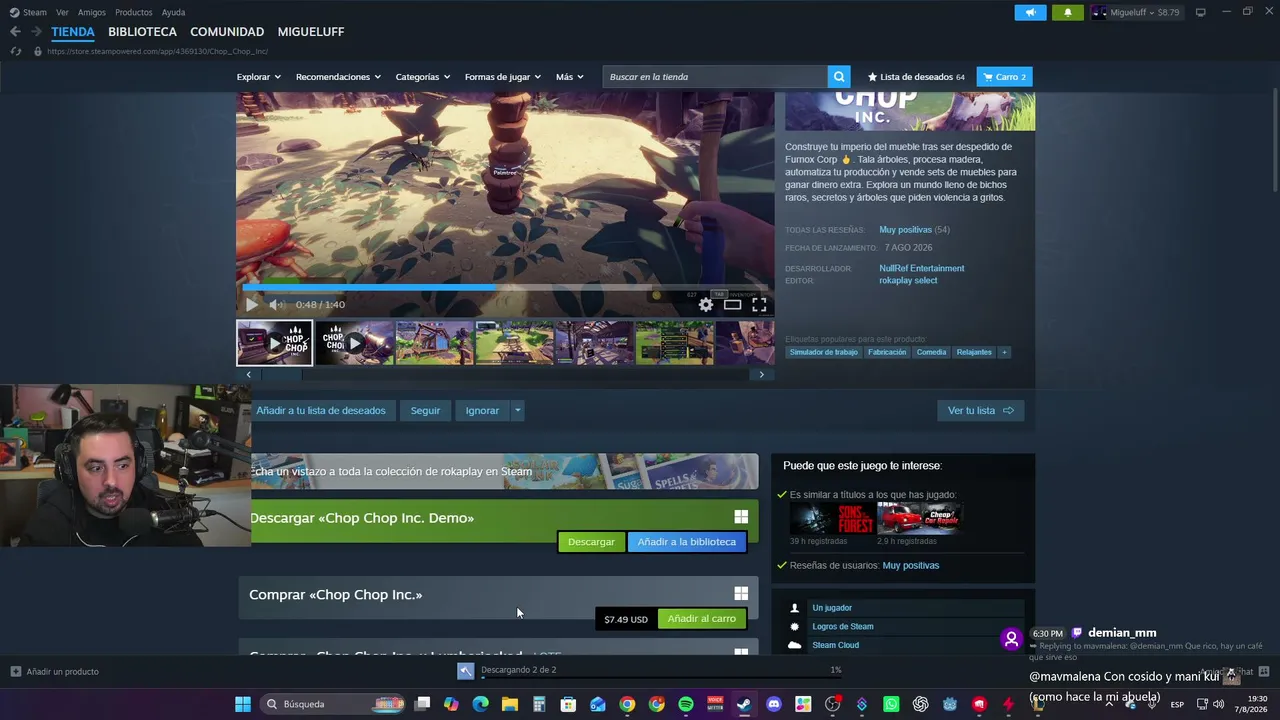Open the Ignorar options dropdown arrow
The image size is (1280, 720).
click(x=517, y=410)
